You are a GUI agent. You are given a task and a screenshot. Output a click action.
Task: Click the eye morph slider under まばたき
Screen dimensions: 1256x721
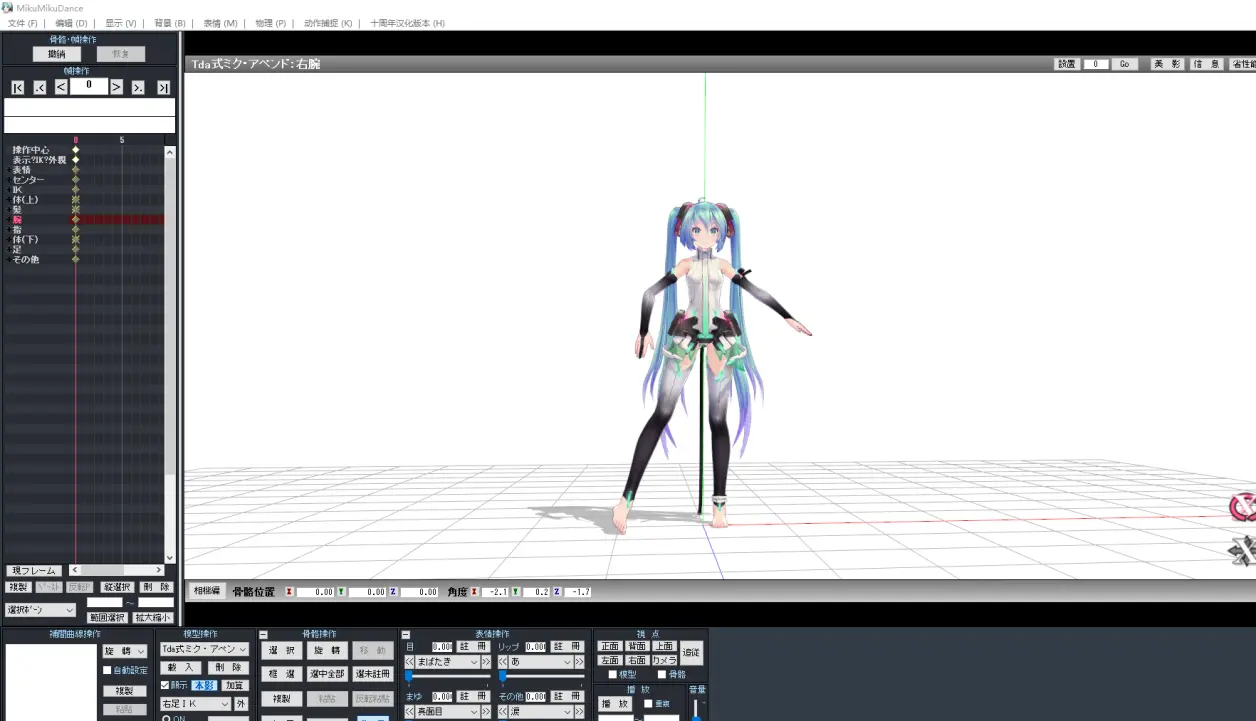coord(447,677)
